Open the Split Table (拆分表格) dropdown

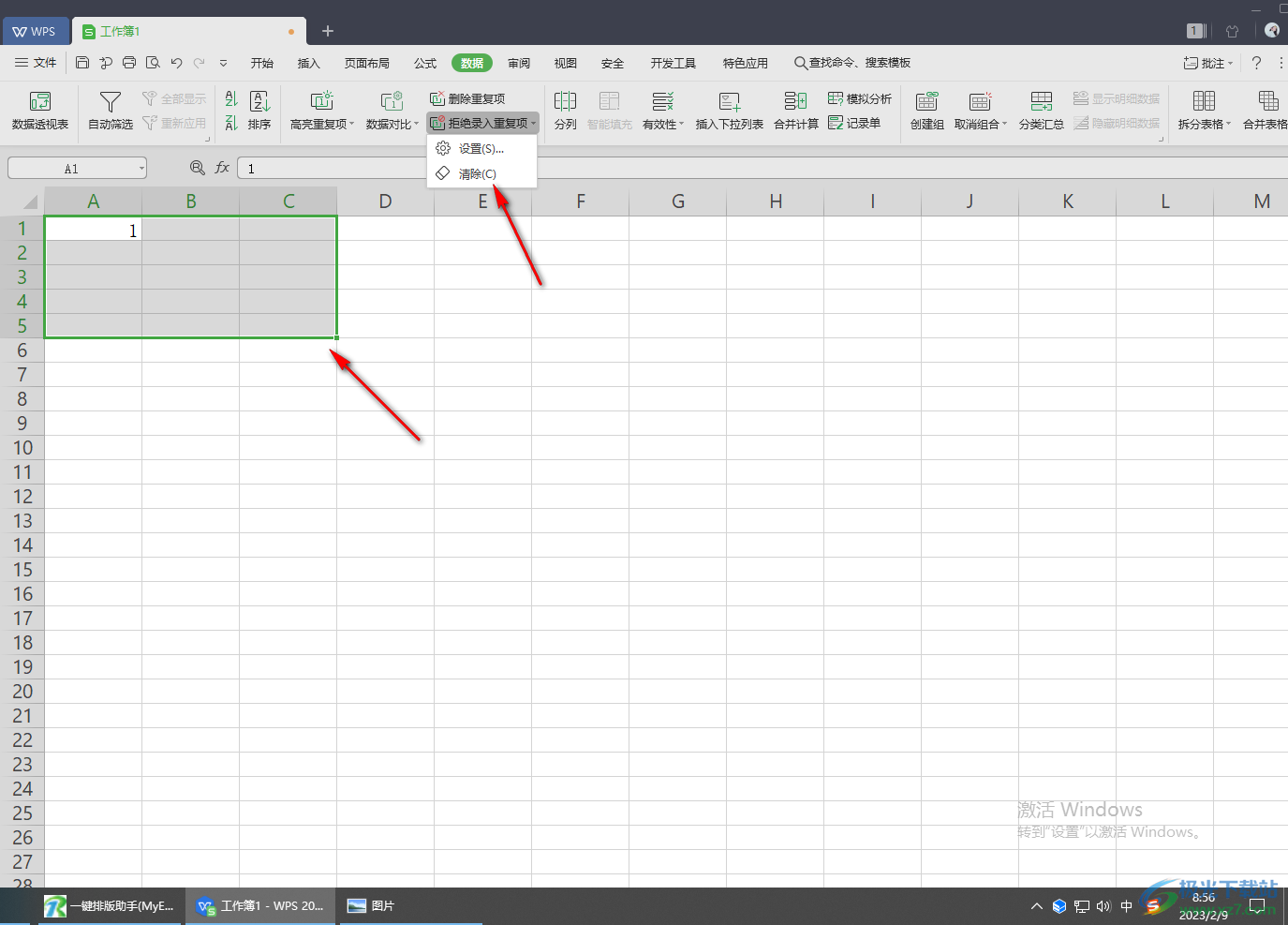[1205, 111]
